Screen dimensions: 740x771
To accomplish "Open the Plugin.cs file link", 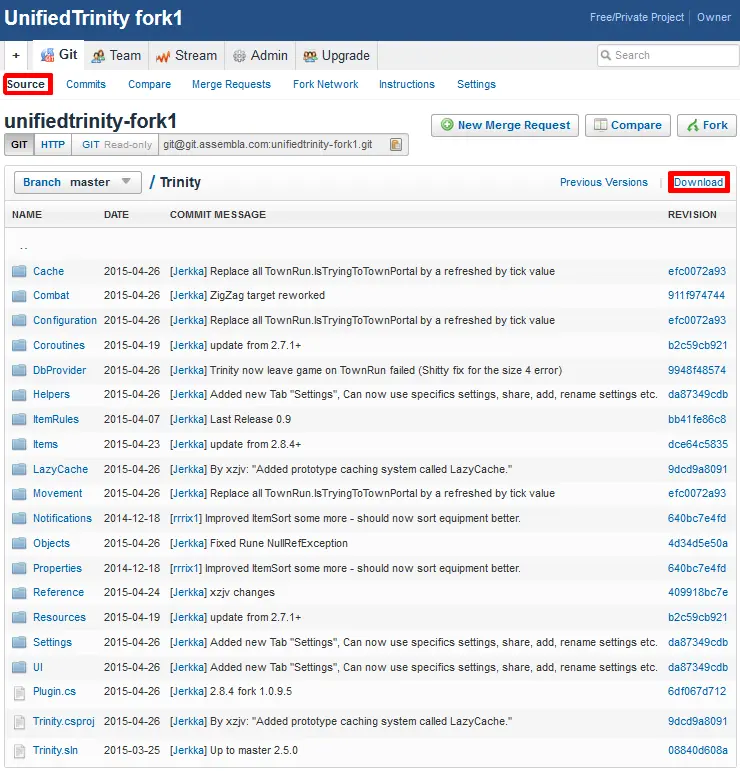I will [x=54, y=692].
